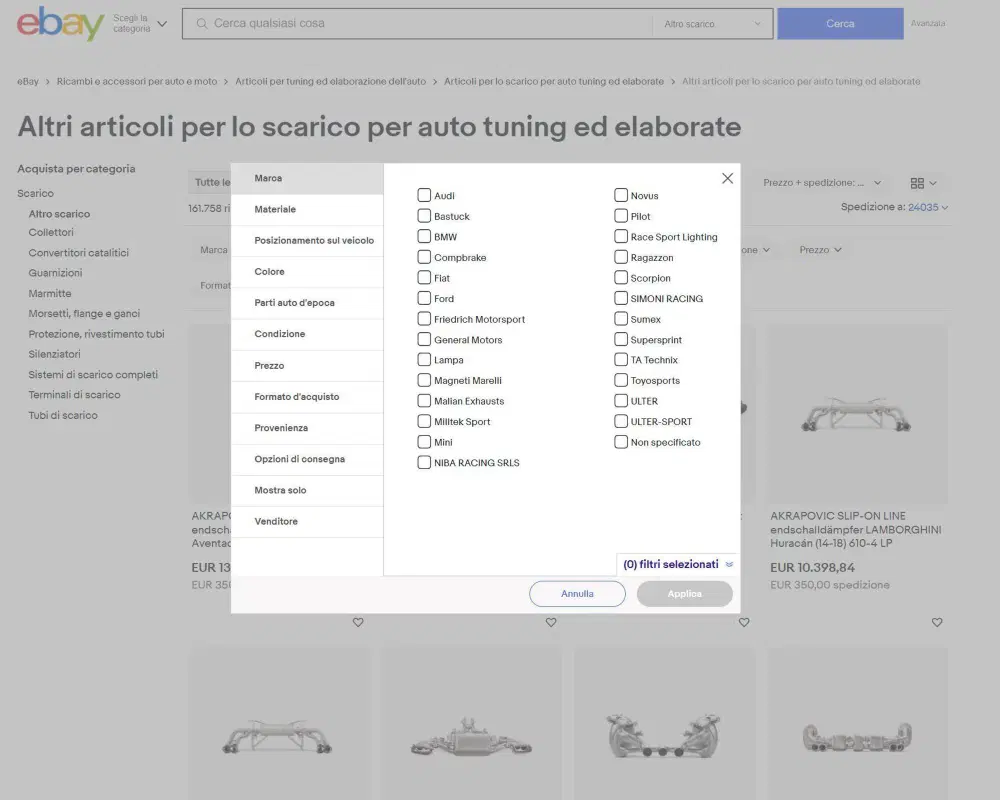1000x800 pixels.
Task: Check the Audi brand checkbox
Action: (x=424, y=195)
